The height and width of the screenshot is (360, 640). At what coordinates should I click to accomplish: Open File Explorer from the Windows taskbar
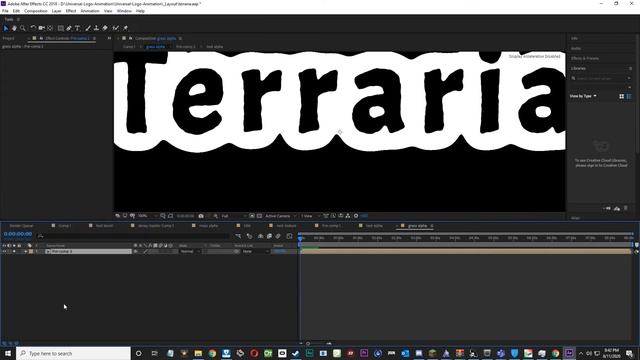[198, 353]
